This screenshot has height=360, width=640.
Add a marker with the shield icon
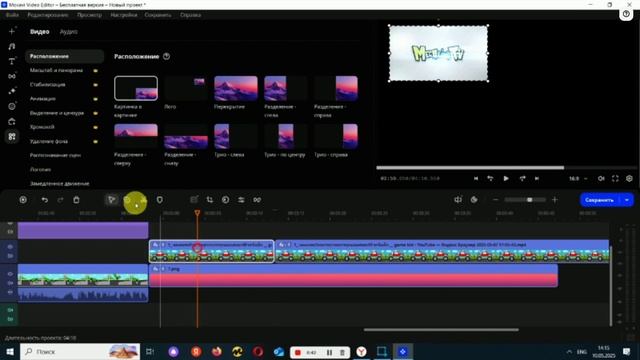click(160, 200)
